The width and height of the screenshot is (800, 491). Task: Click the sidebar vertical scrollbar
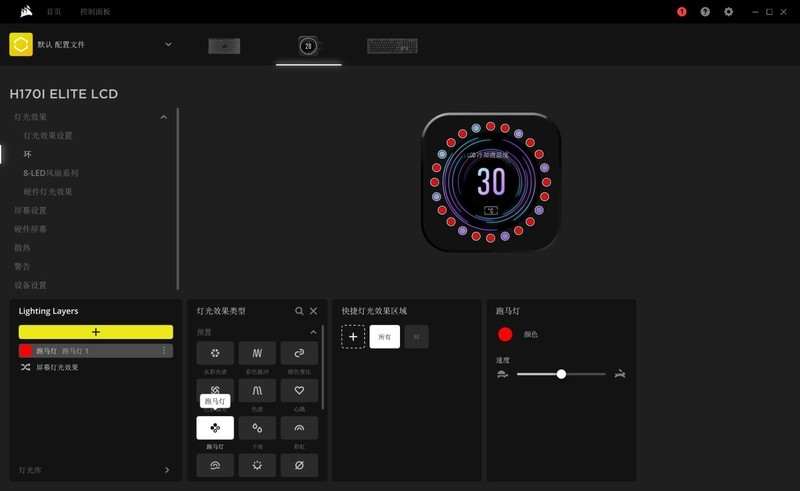(x=178, y=199)
